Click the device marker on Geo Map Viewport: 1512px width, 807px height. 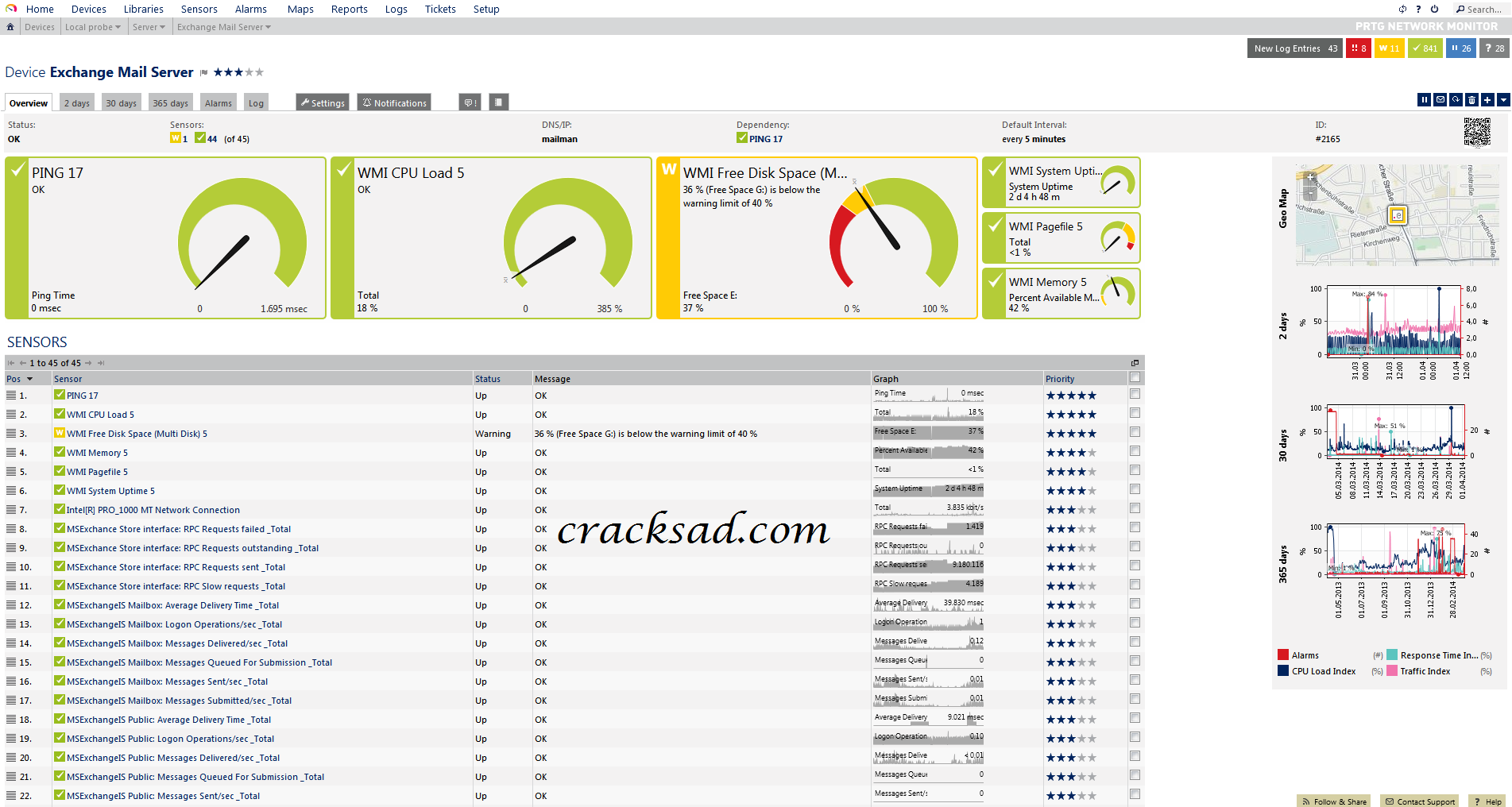[x=1398, y=215]
